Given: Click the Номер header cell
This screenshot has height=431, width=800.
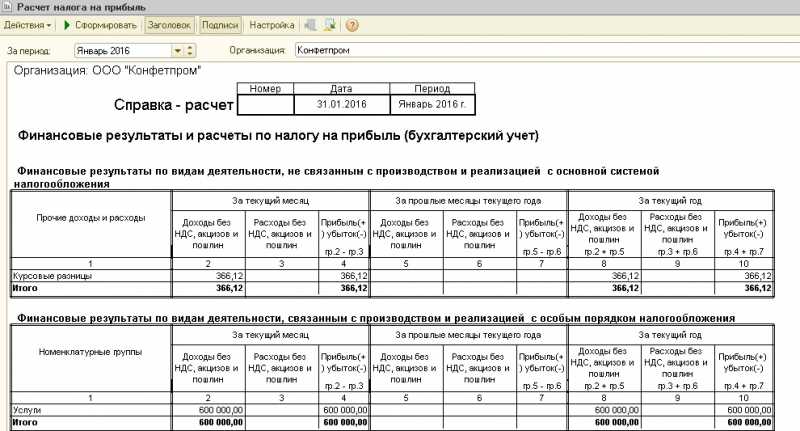Looking at the screenshot, I should point(265,89).
